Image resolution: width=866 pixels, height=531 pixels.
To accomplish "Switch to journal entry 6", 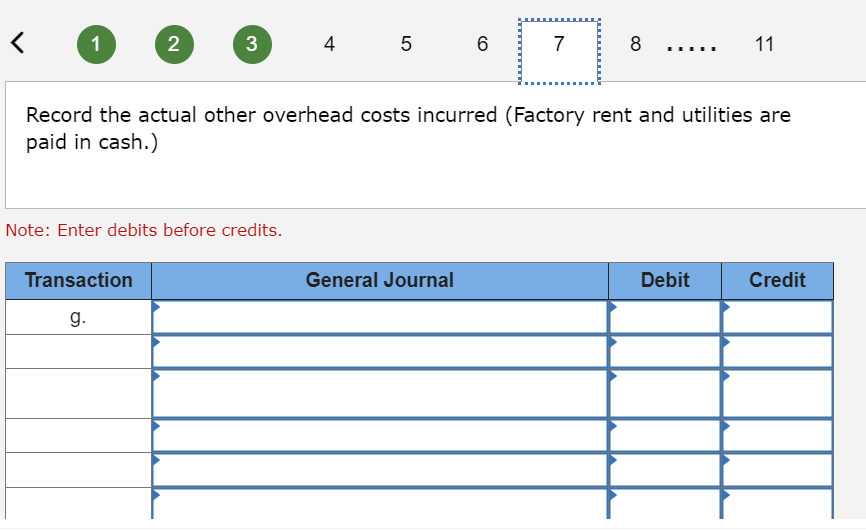I will point(483,44).
